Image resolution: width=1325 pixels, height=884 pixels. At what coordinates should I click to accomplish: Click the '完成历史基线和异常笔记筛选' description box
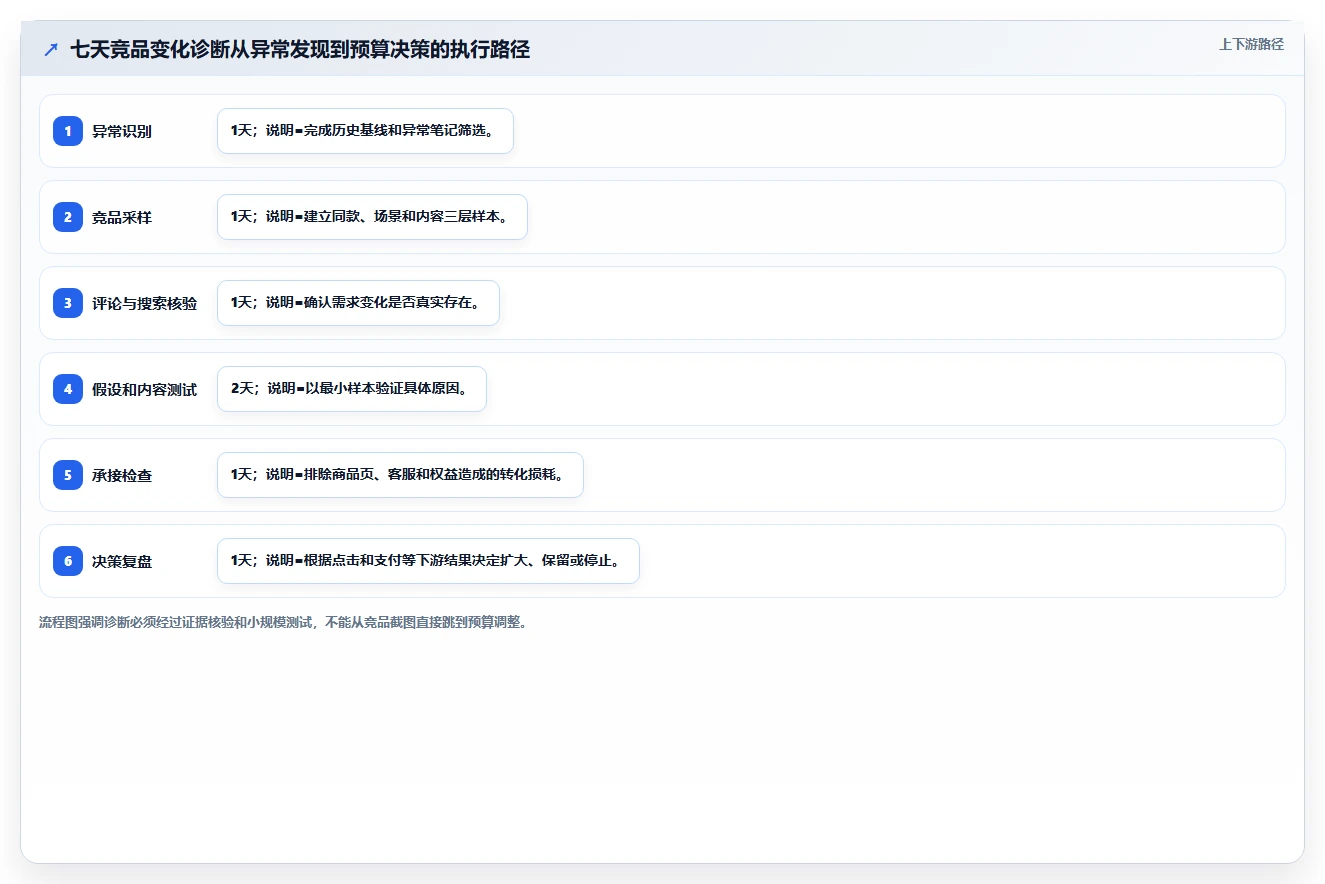[x=365, y=131]
